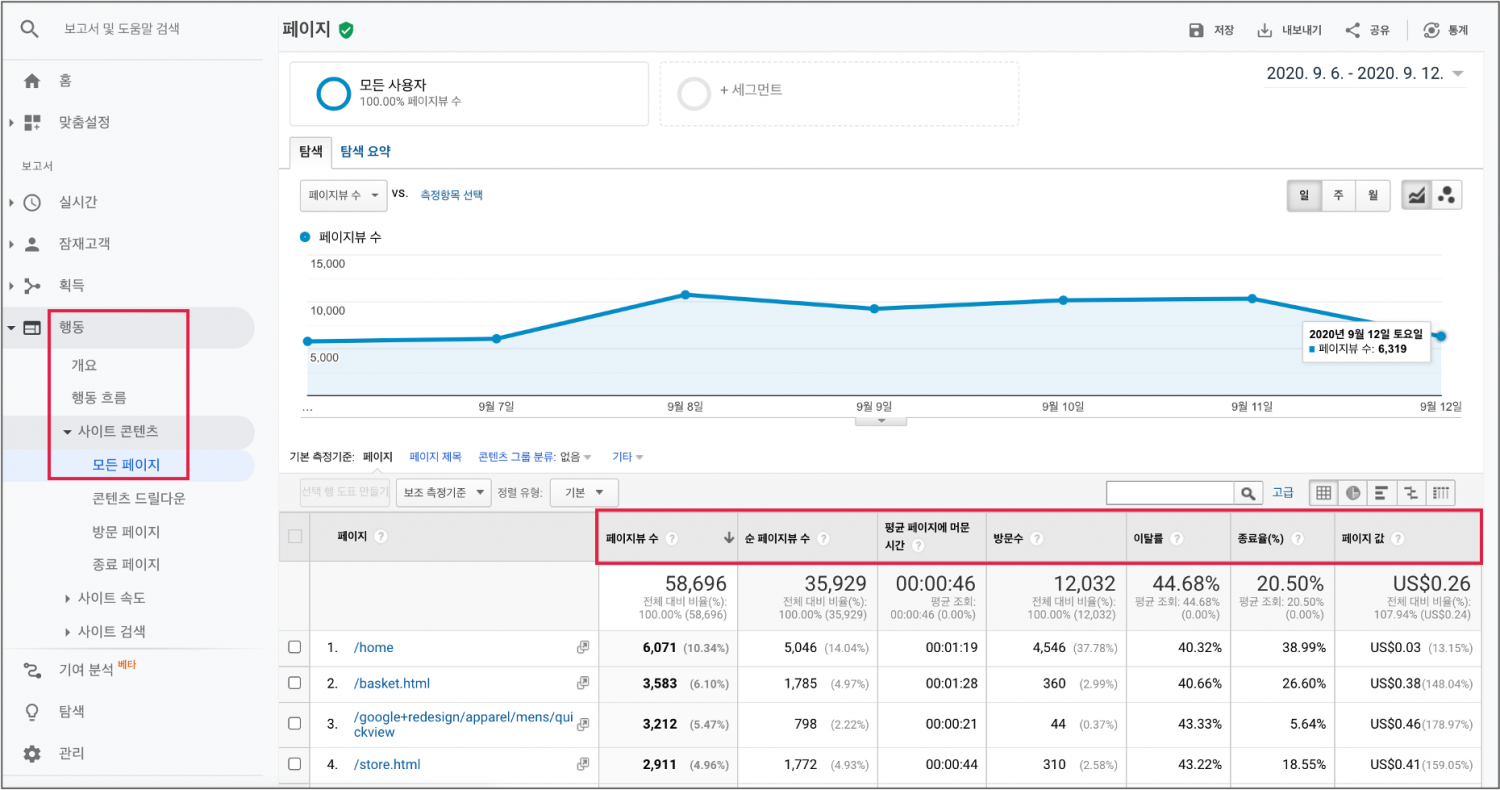1500x790 pixels.
Task: Expand the 보조 측정기준 dropdown
Action: (444, 492)
